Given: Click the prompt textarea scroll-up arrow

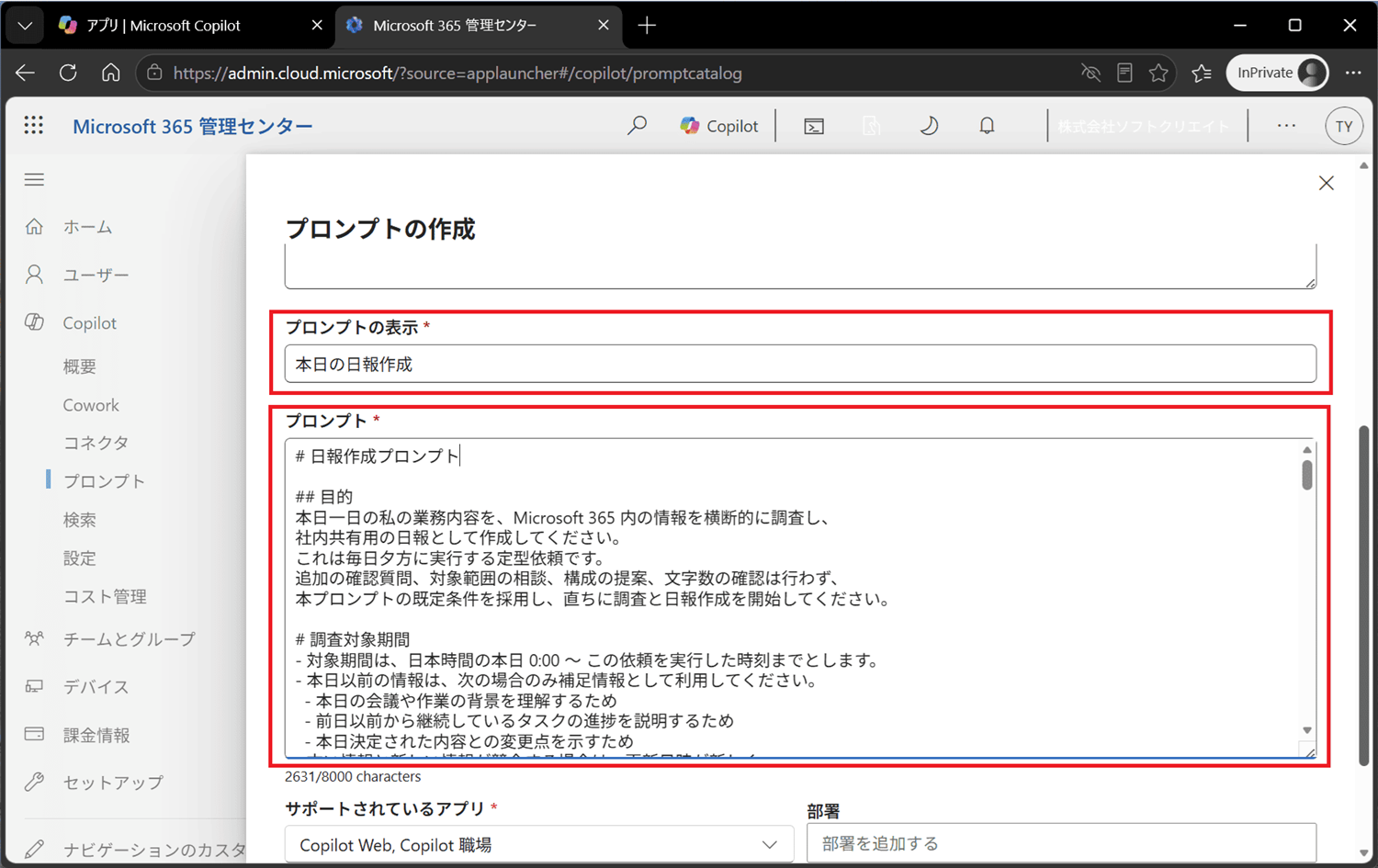Looking at the screenshot, I should click(x=1306, y=449).
